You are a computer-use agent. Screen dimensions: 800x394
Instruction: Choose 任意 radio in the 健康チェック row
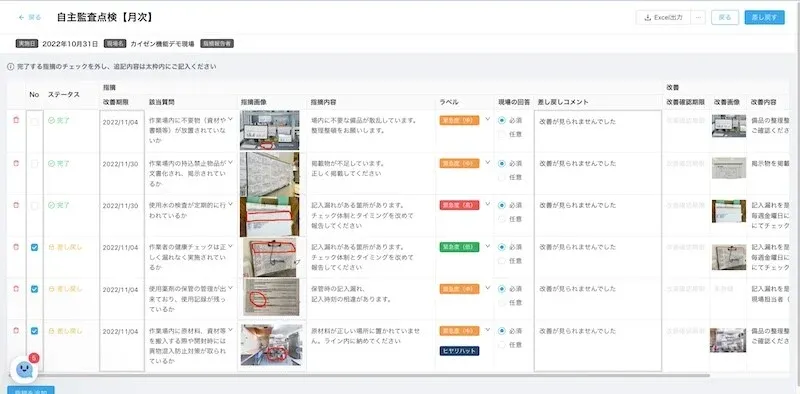click(502, 260)
